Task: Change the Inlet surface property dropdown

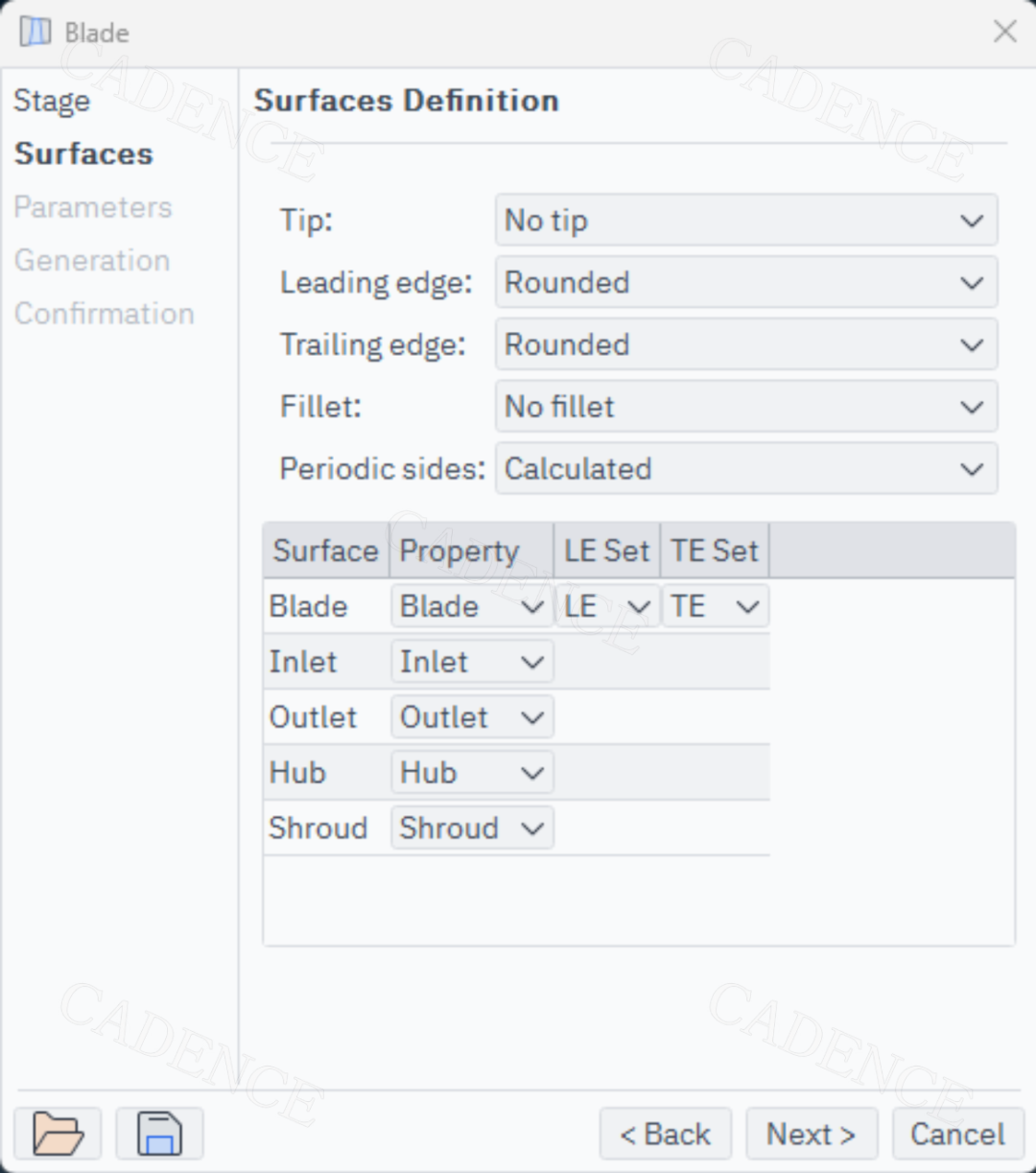Action: [x=472, y=662]
